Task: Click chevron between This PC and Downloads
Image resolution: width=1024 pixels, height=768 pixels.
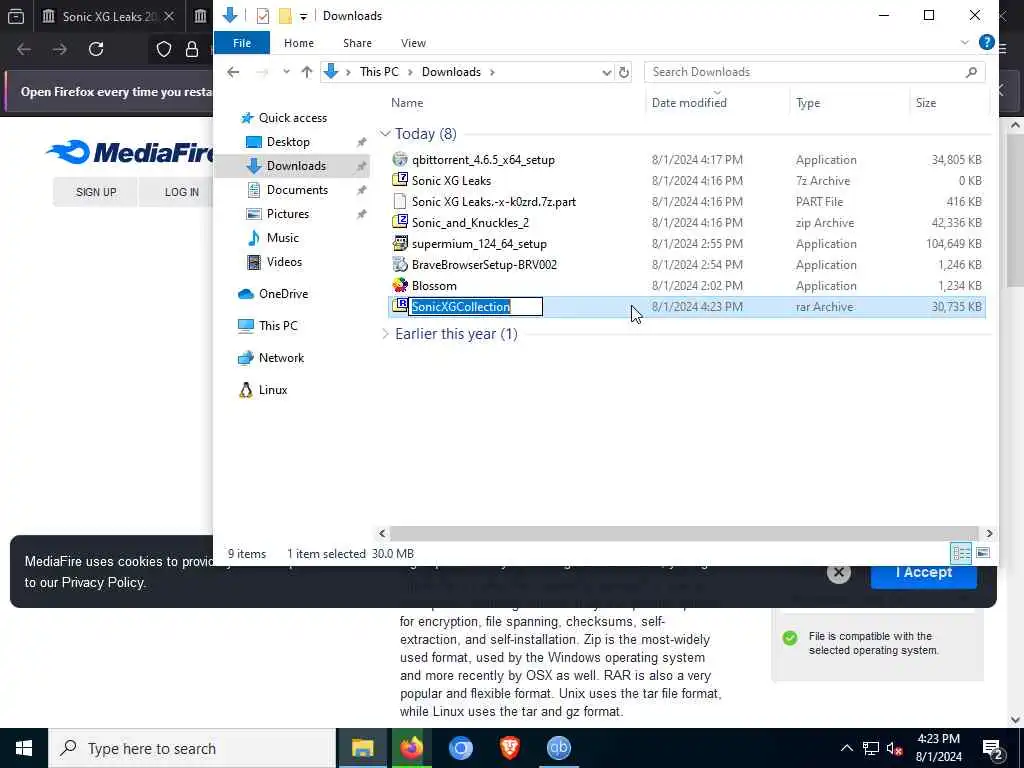Action: click(410, 72)
